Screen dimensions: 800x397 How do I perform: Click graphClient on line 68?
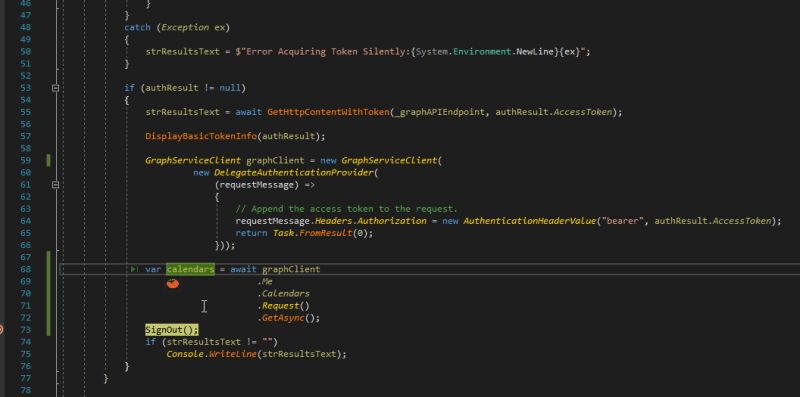coord(291,269)
